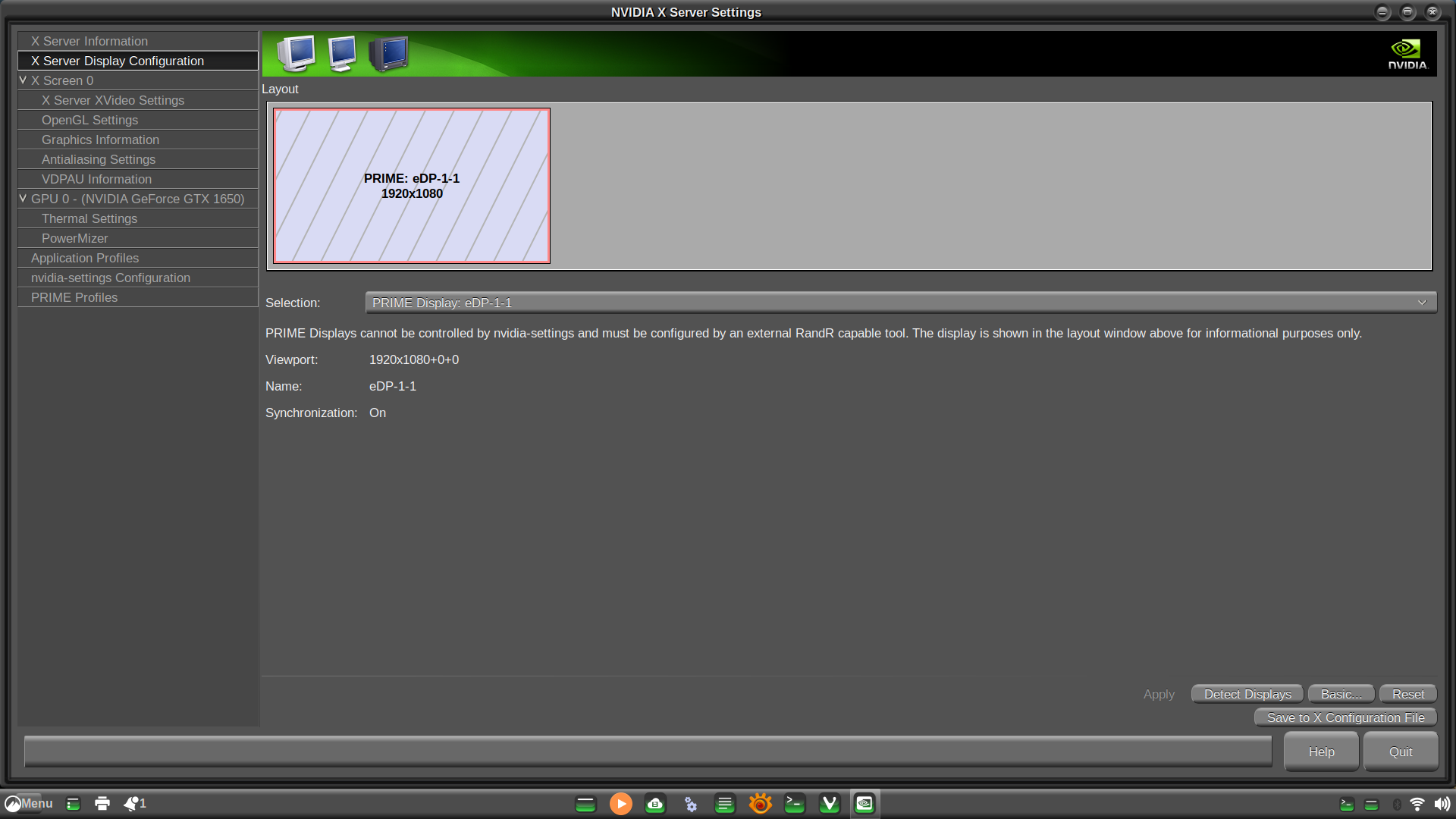Click the Help button
Image resolution: width=1456 pixels, height=819 pixels.
coord(1321,752)
